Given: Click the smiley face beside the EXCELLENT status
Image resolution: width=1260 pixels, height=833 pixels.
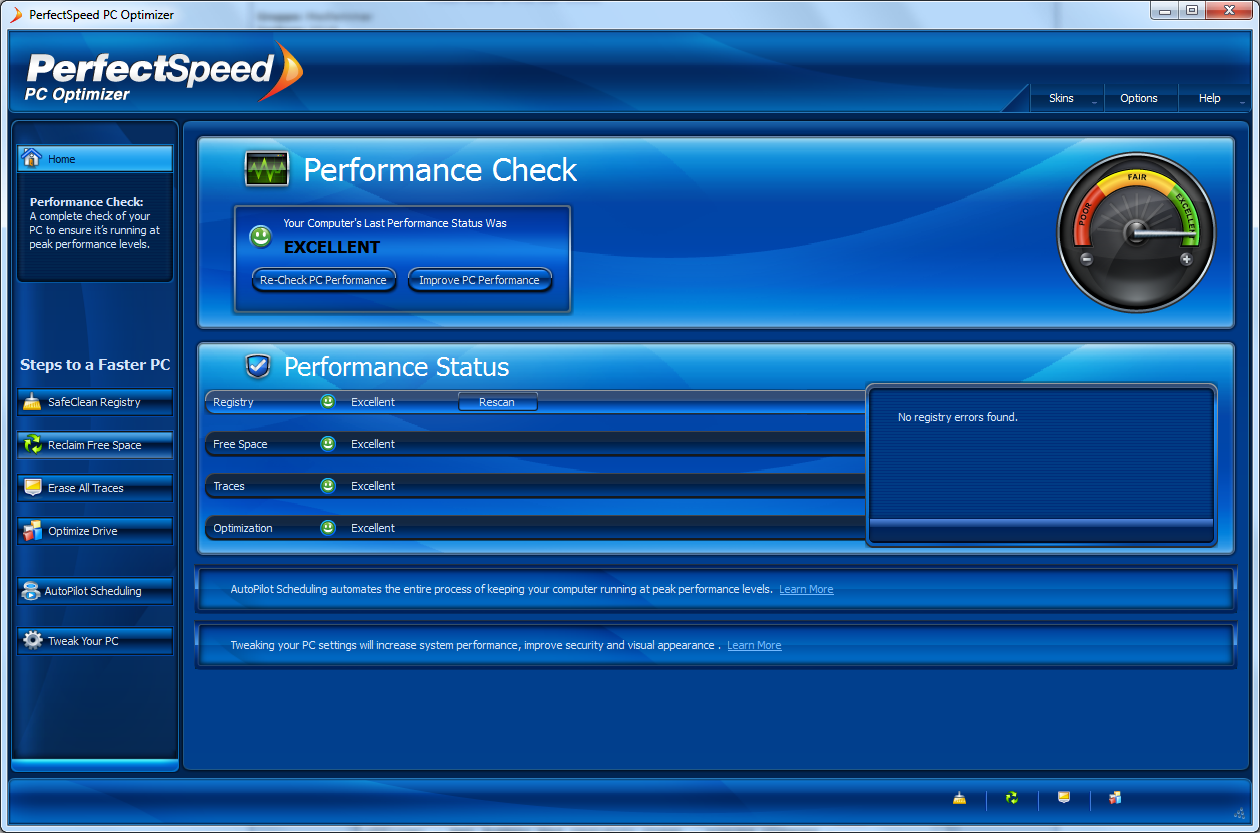Looking at the screenshot, I should 261,237.
